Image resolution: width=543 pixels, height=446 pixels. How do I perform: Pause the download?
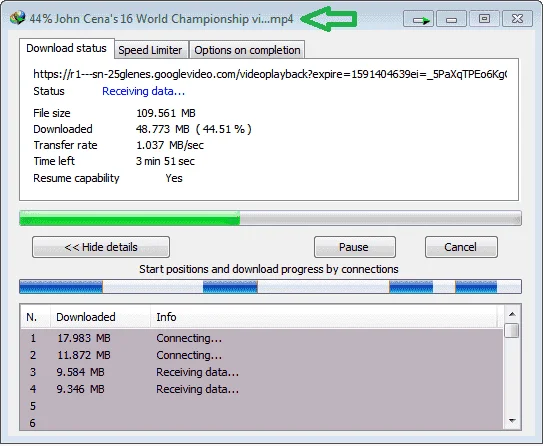pos(355,247)
